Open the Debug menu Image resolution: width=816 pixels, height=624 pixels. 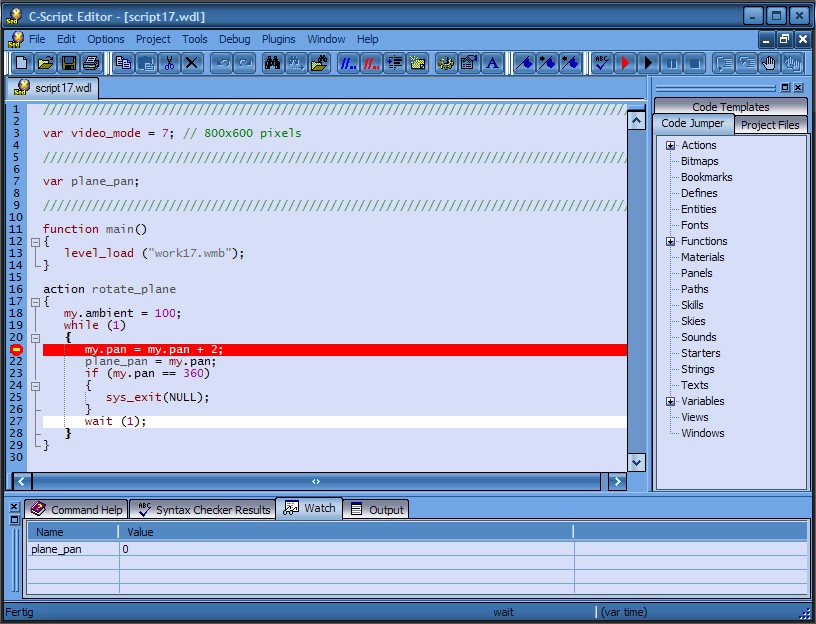click(x=234, y=39)
